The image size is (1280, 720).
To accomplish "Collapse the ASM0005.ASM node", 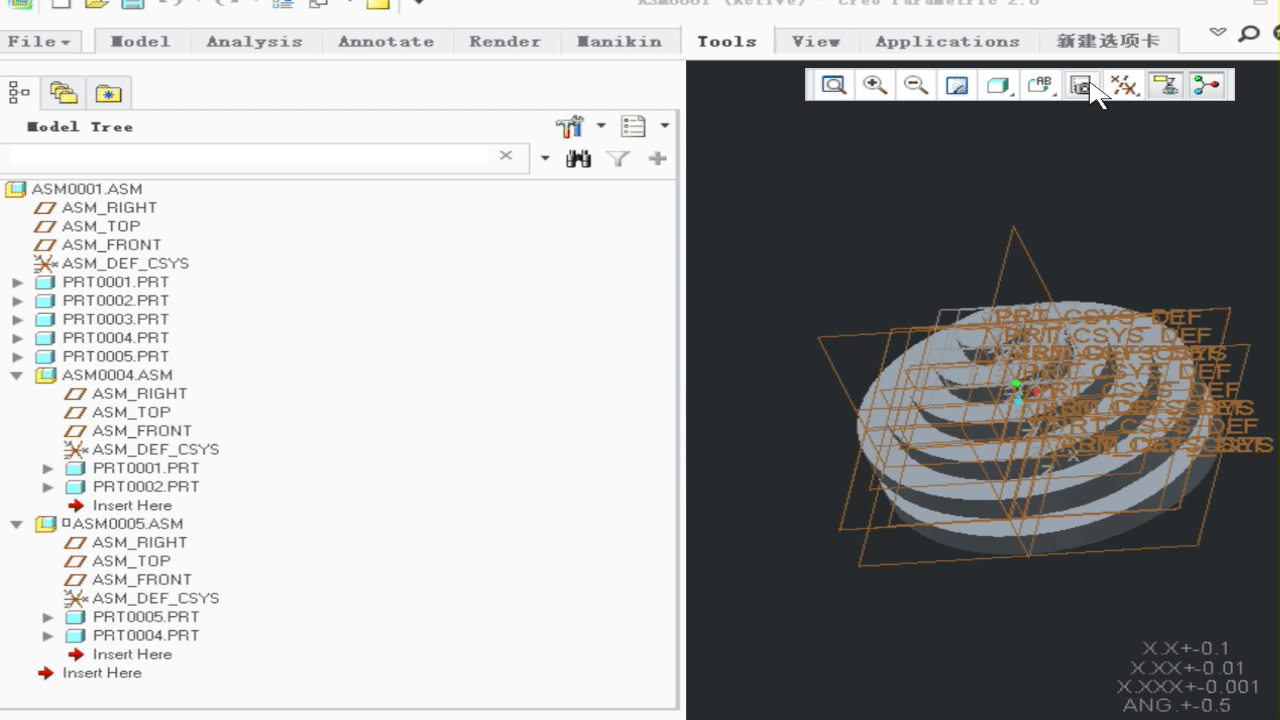I will pos(17,525).
